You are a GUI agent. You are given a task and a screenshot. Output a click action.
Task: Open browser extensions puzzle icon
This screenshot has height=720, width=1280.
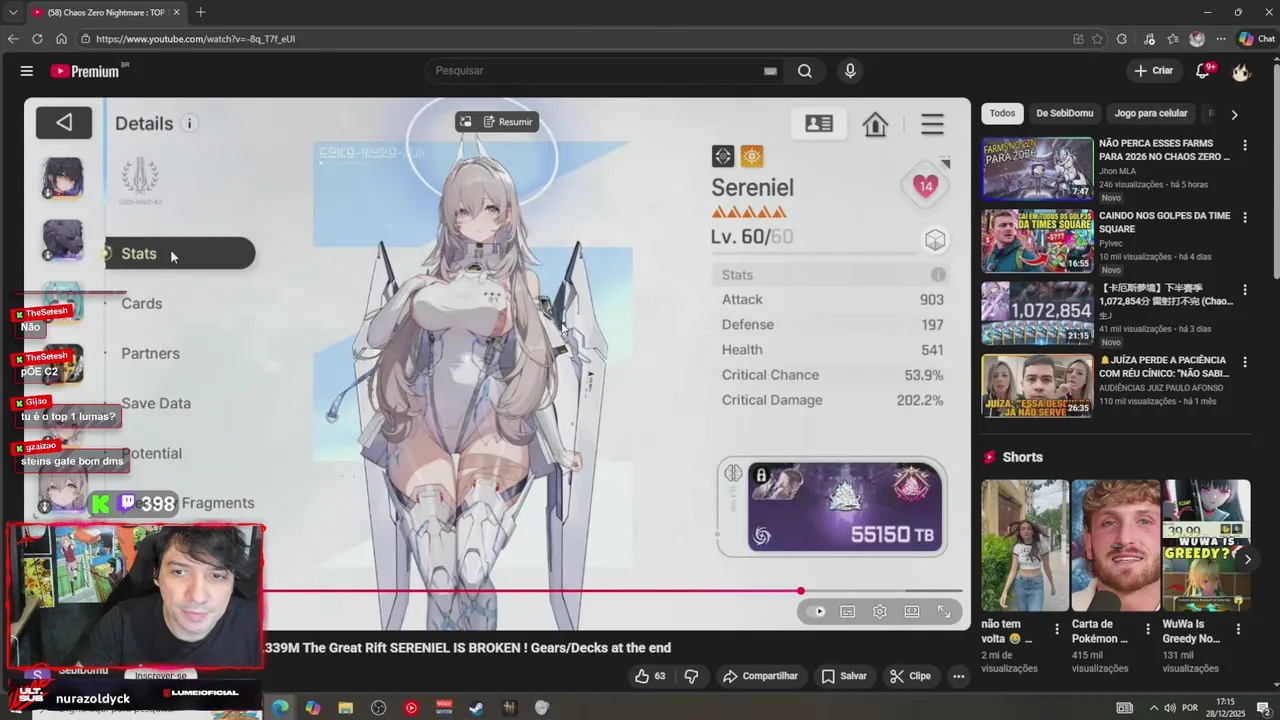(x=1121, y=39)
